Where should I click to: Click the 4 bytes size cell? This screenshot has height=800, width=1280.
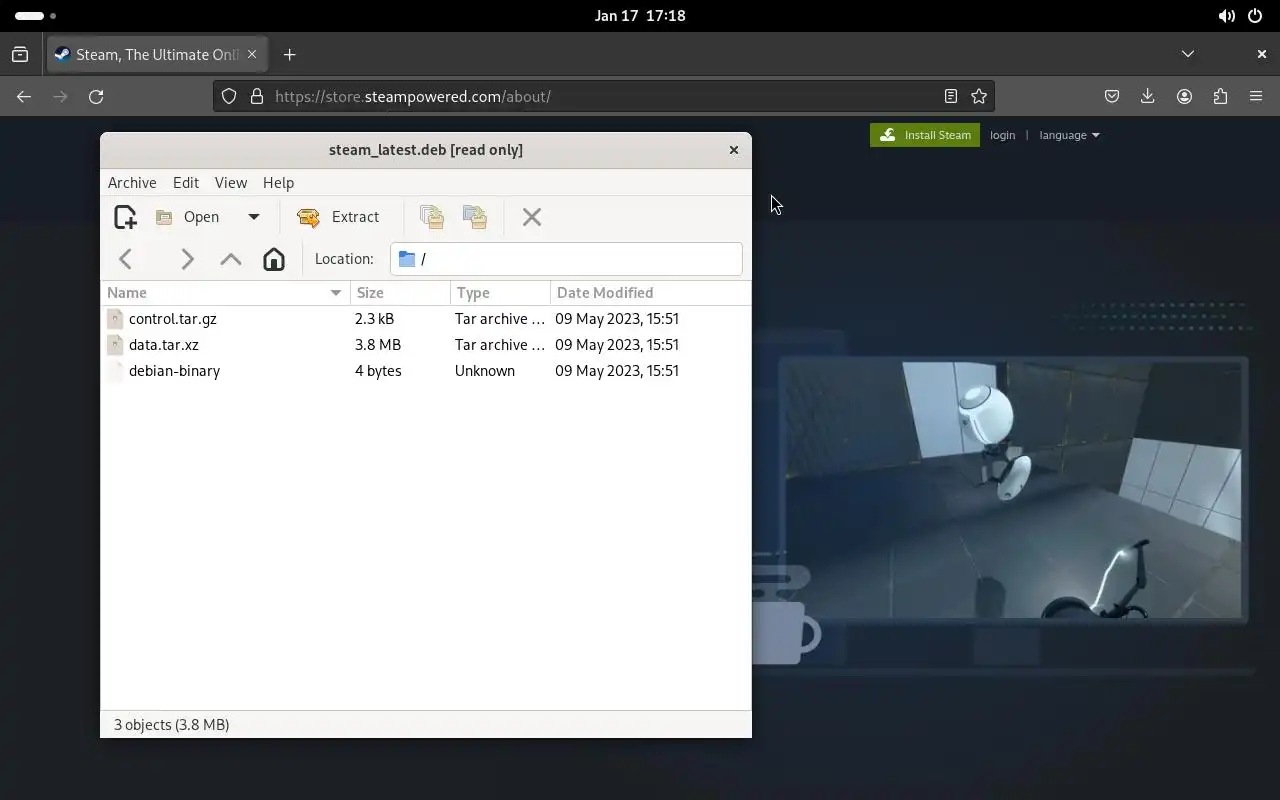[378, 371]
